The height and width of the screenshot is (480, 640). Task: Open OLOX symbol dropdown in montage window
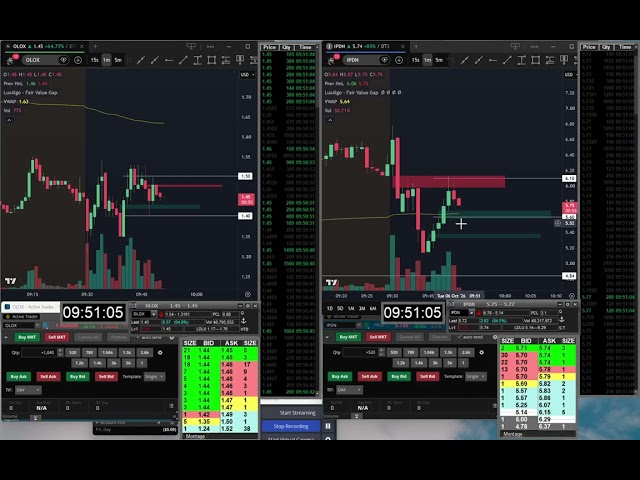click(x=153, y=314)
